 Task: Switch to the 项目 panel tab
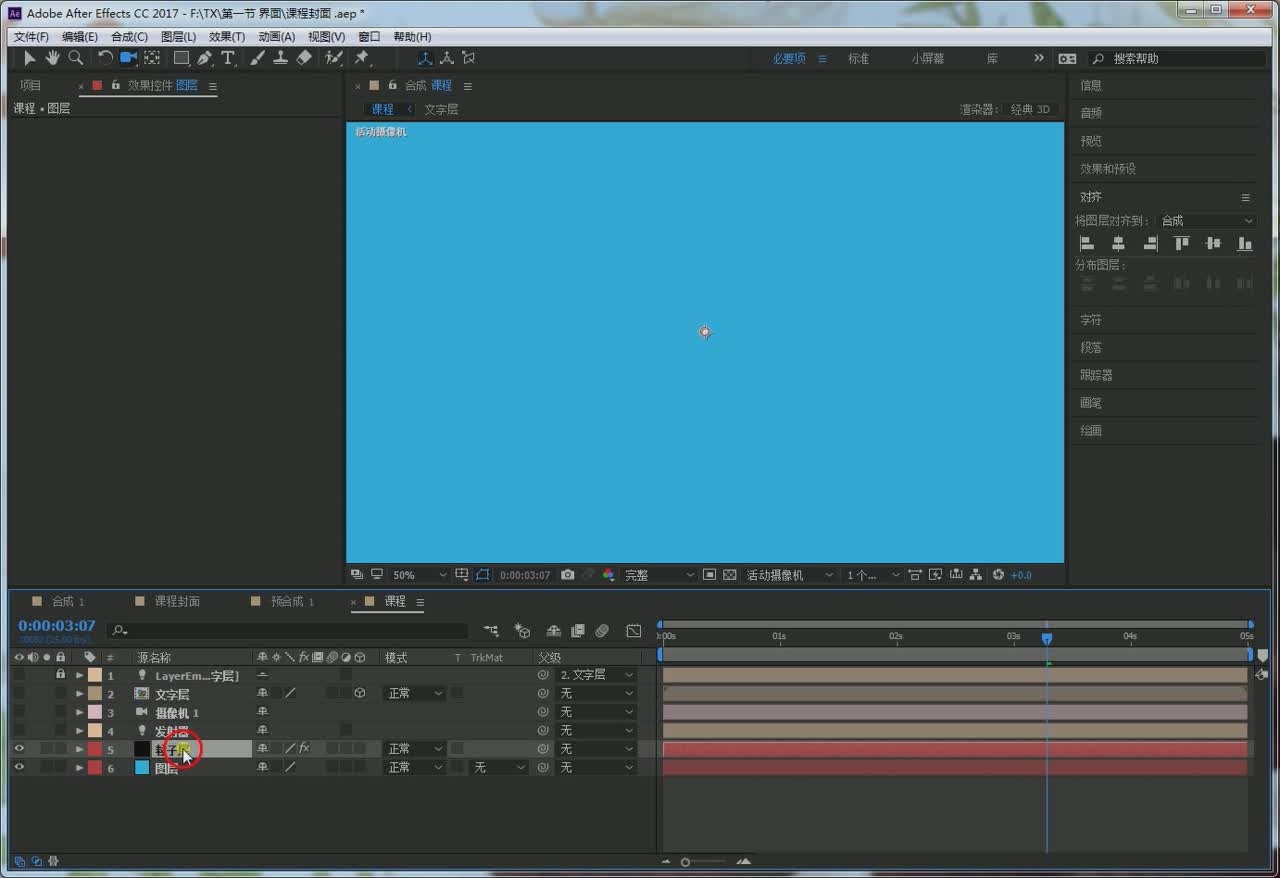pos(31,86)
